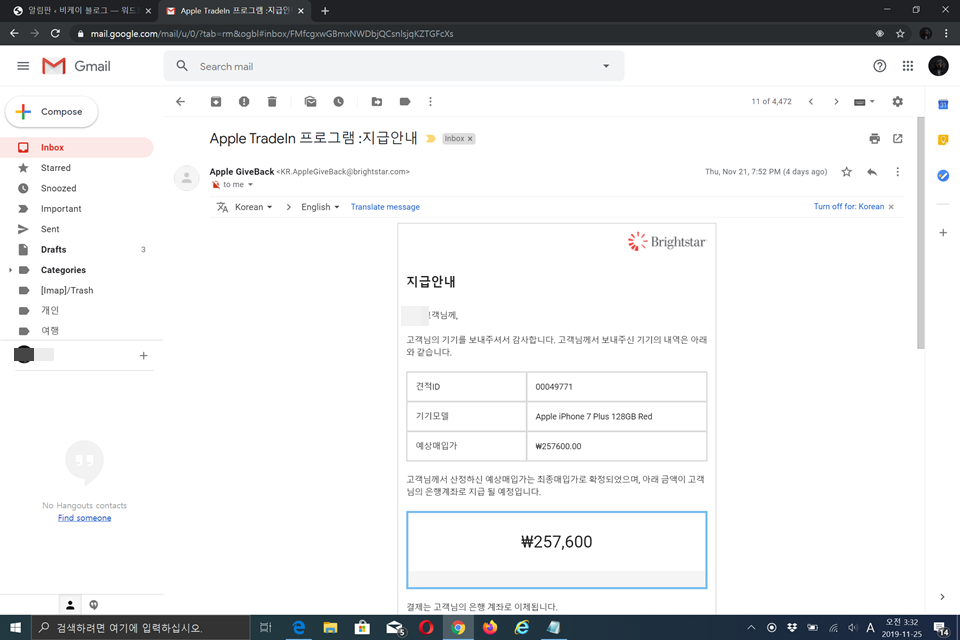
Task: Get add-ons with plus icon
Action: [x=943, y=233]
